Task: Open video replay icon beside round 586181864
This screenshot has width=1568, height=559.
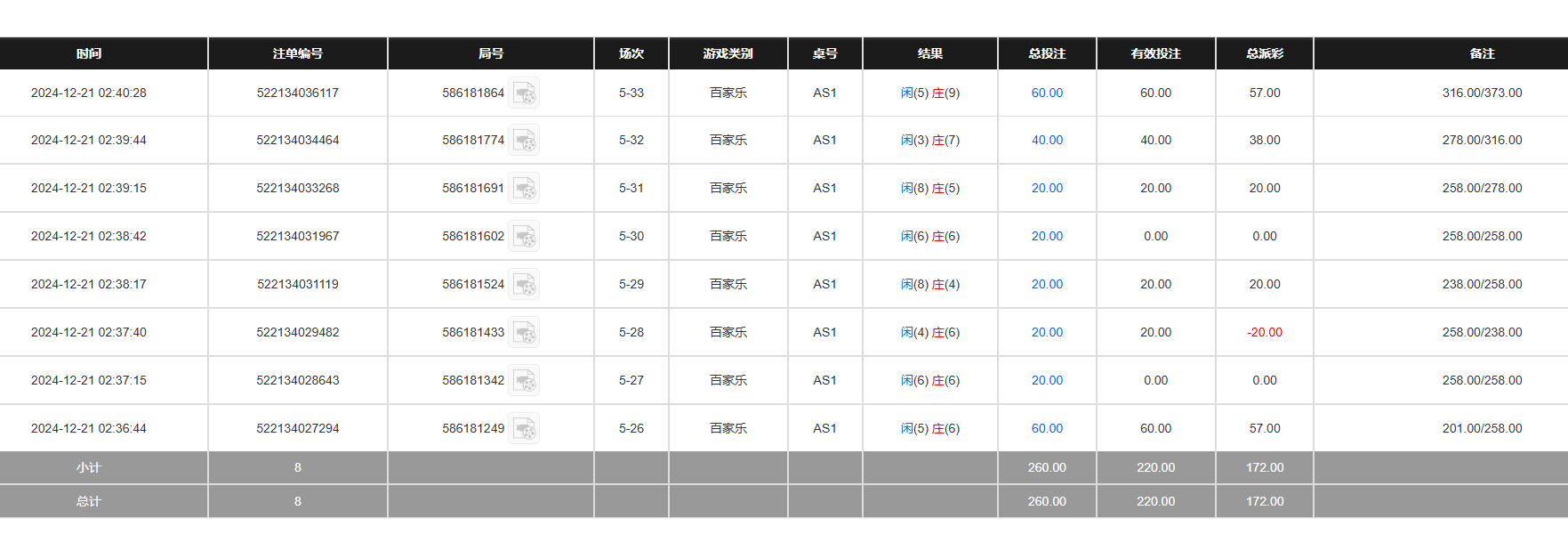Action: [x=524, y=93]
